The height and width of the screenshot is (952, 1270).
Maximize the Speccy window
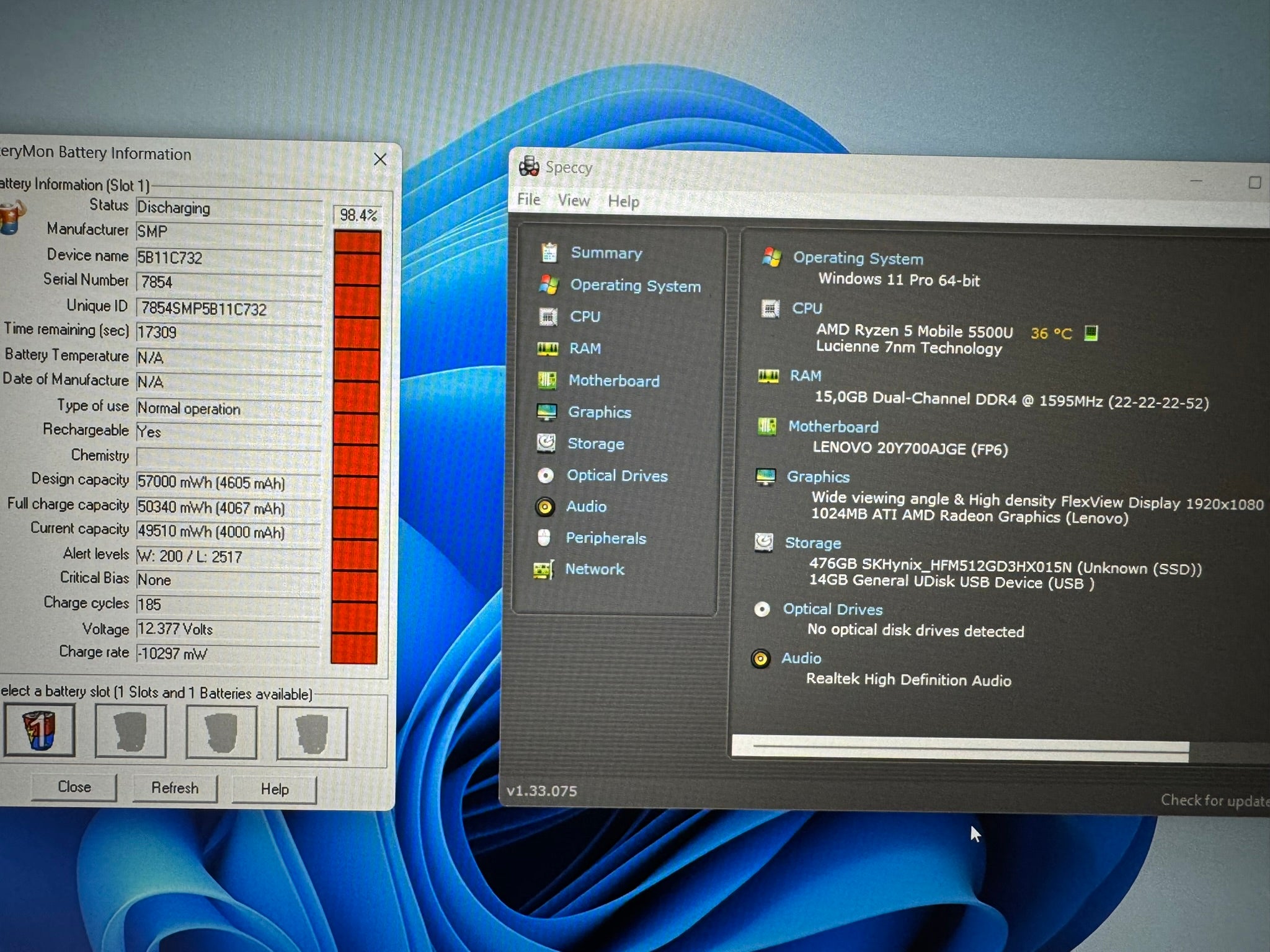tap(1254, 183)
